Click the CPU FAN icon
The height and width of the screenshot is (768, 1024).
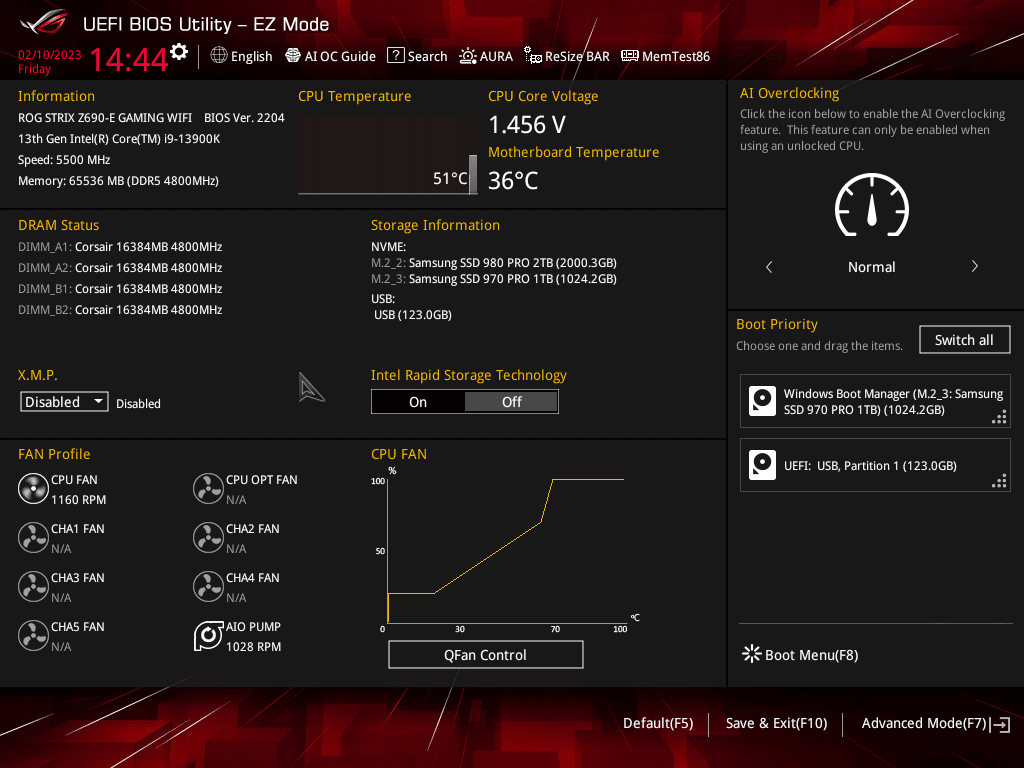click(x=33, y=488)
